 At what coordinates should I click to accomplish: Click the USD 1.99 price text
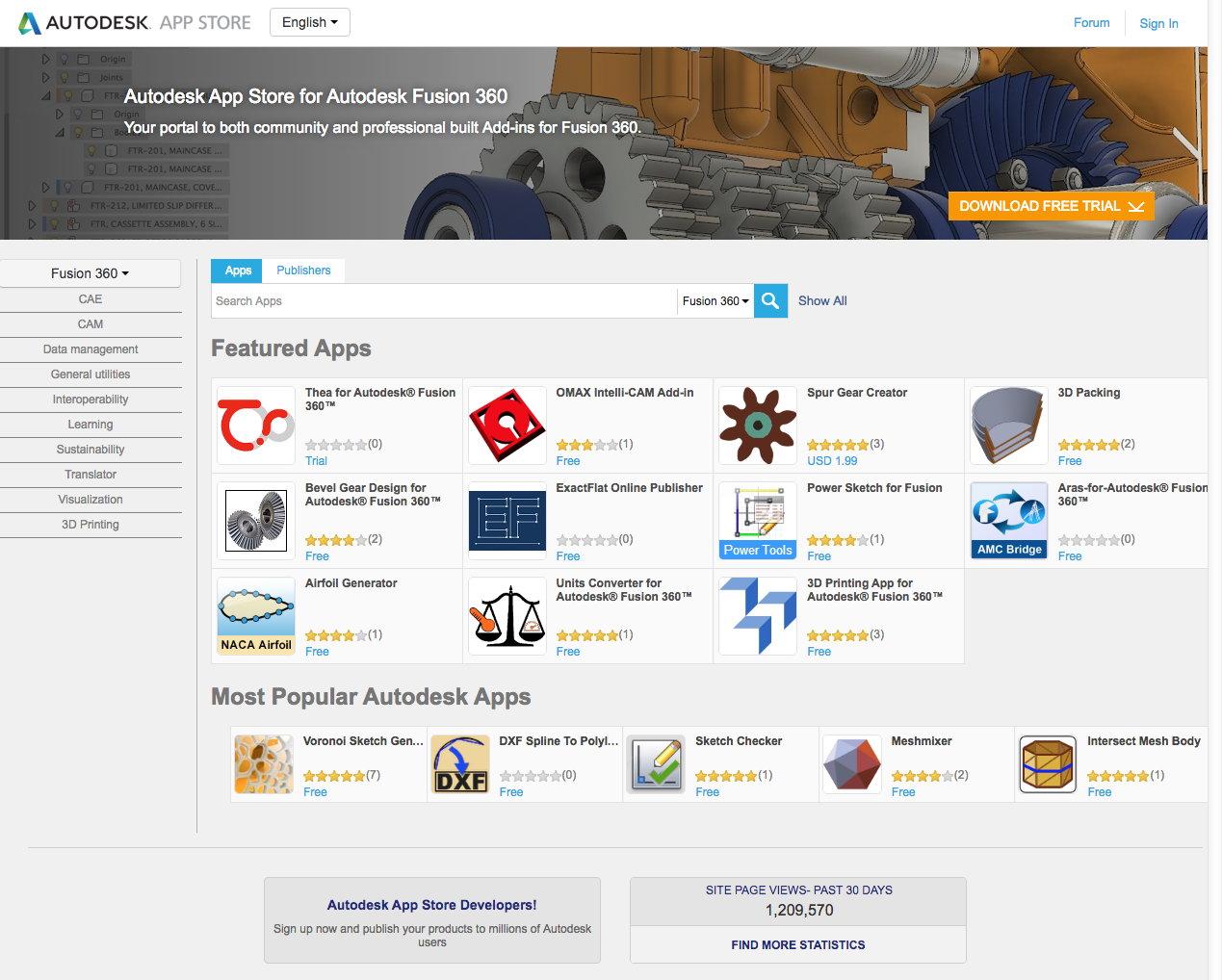click(832, 461)
